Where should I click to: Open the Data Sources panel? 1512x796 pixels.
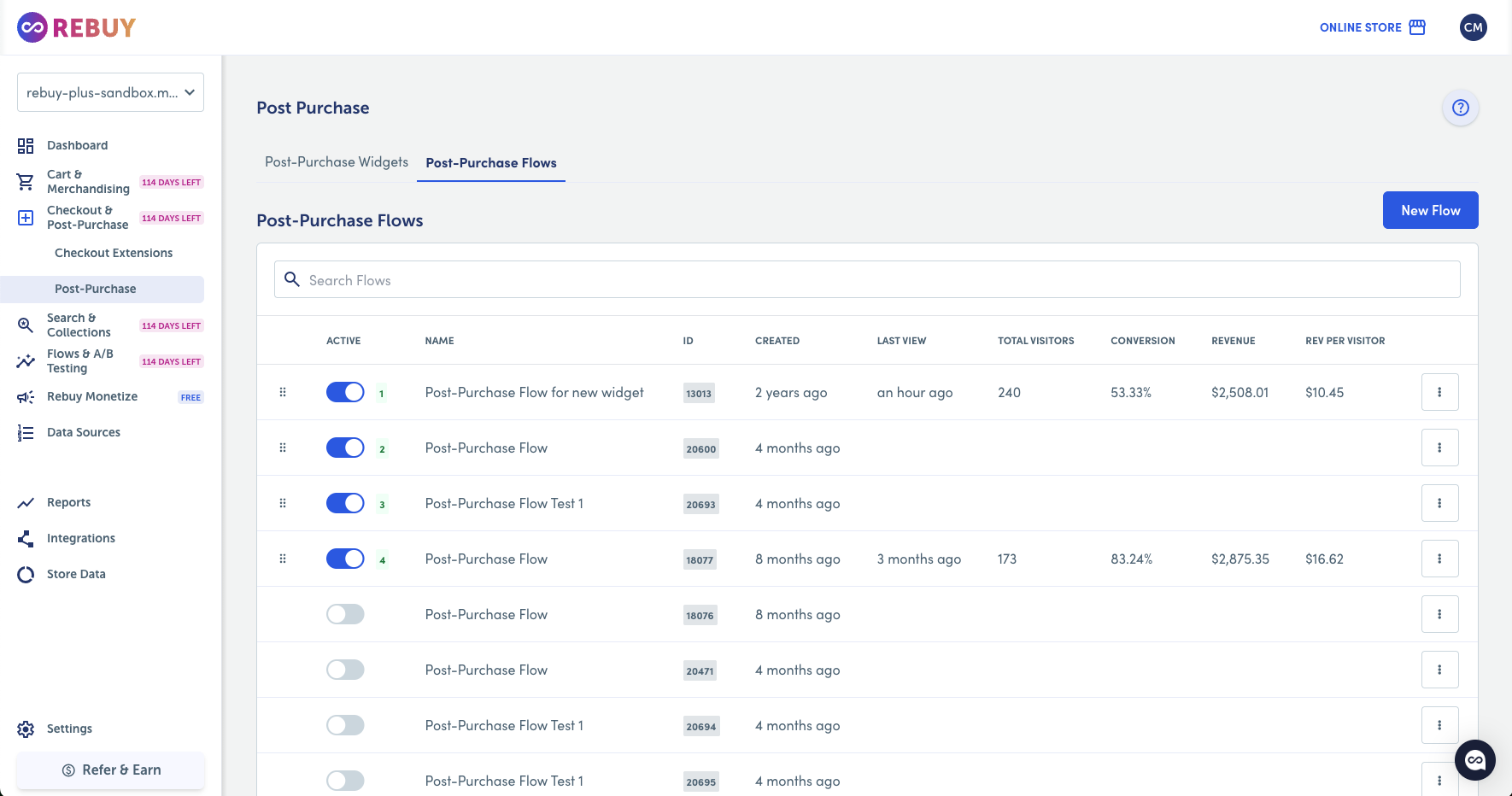click(x=83, y=432)
